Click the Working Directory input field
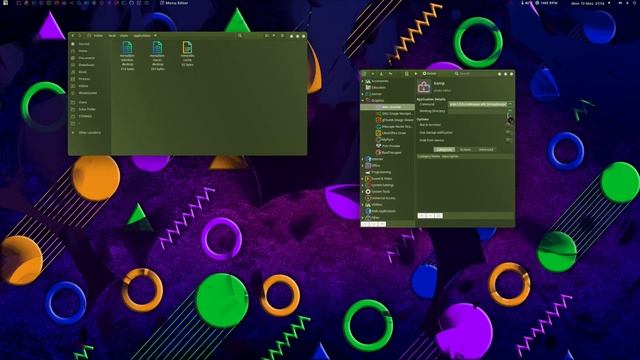 pyautogui.click(x=478, y=111)
